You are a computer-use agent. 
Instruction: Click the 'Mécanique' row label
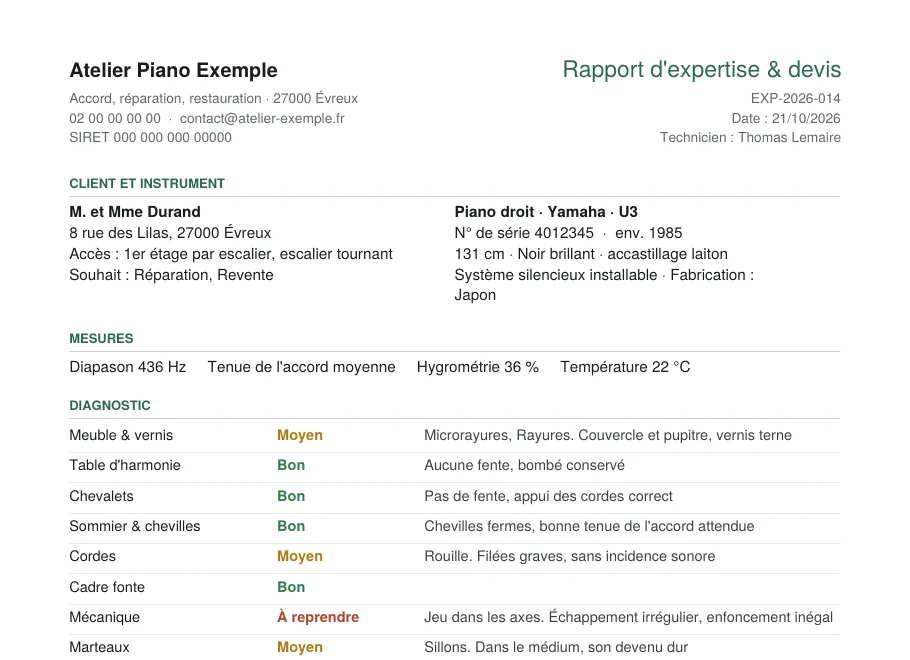coord(104,618)
